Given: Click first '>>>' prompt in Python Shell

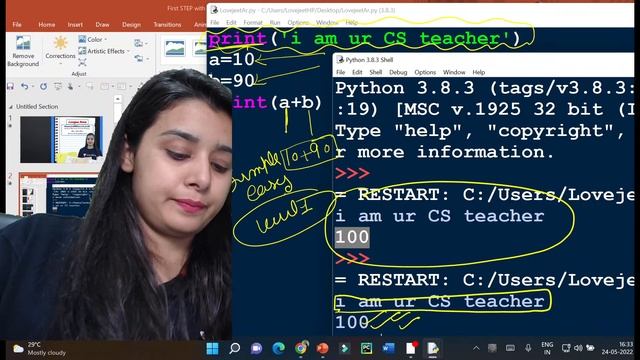Looking at the screenshot, I should [x=352, y=173].
